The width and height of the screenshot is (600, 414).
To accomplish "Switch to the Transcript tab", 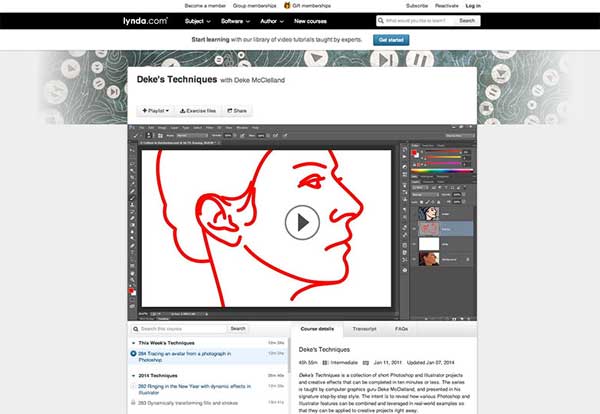I will coord(364,329).
